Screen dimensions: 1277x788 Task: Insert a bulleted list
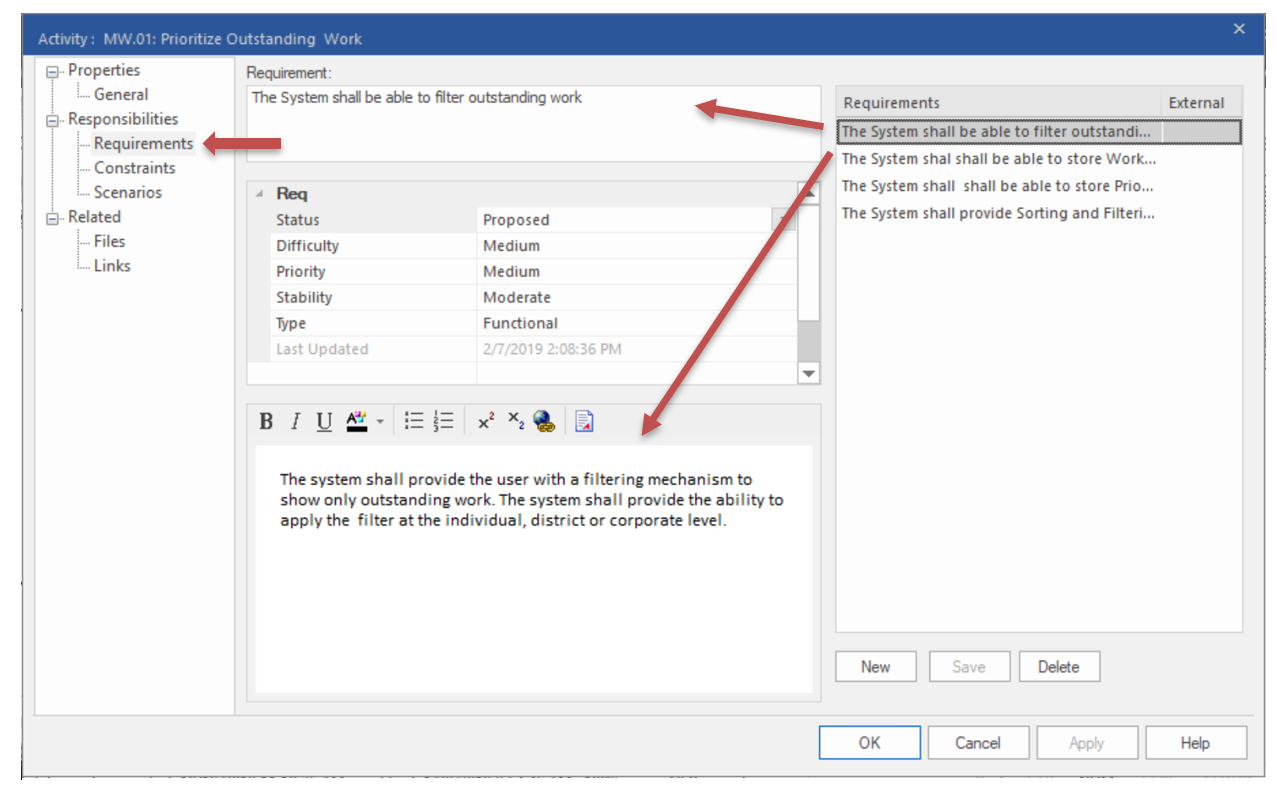(412, 421)
